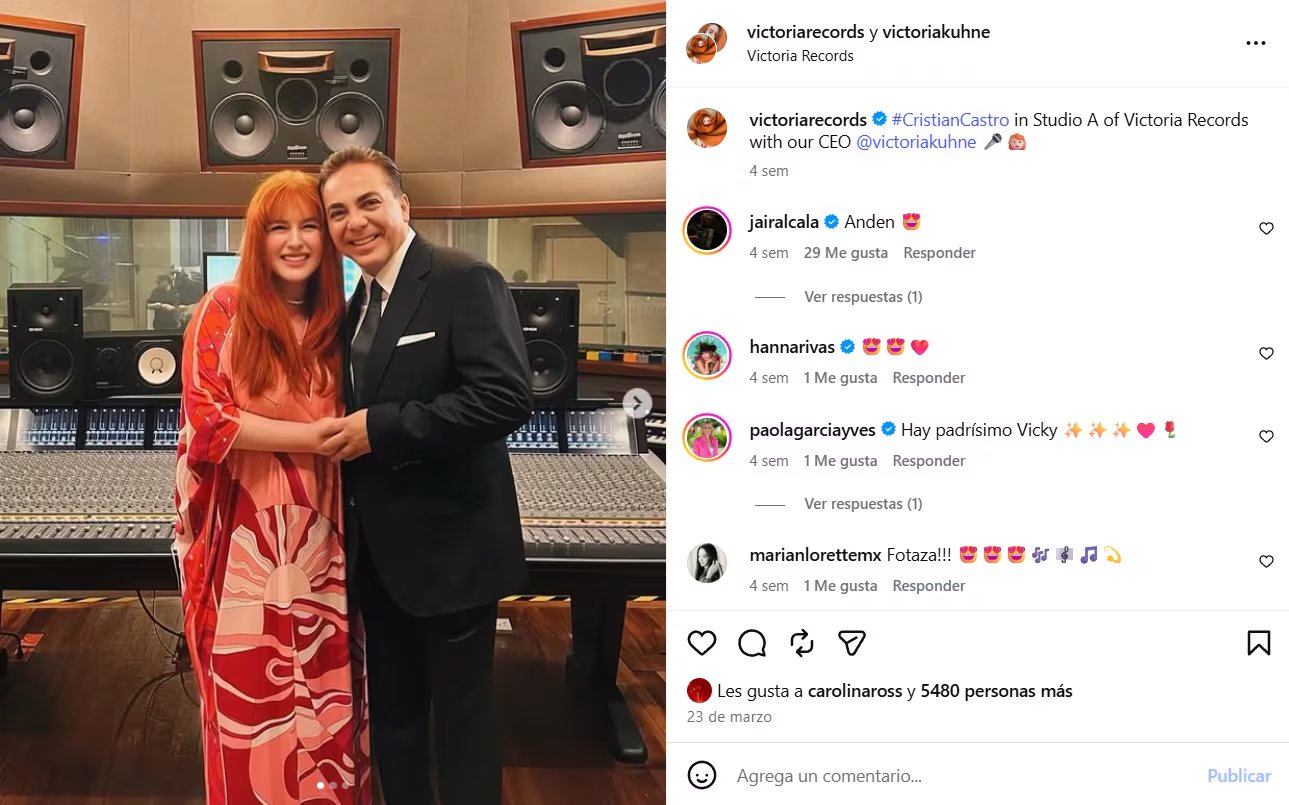Click the Agrega un comentario input field
The image size is (1289, 805).
[850, 775]
